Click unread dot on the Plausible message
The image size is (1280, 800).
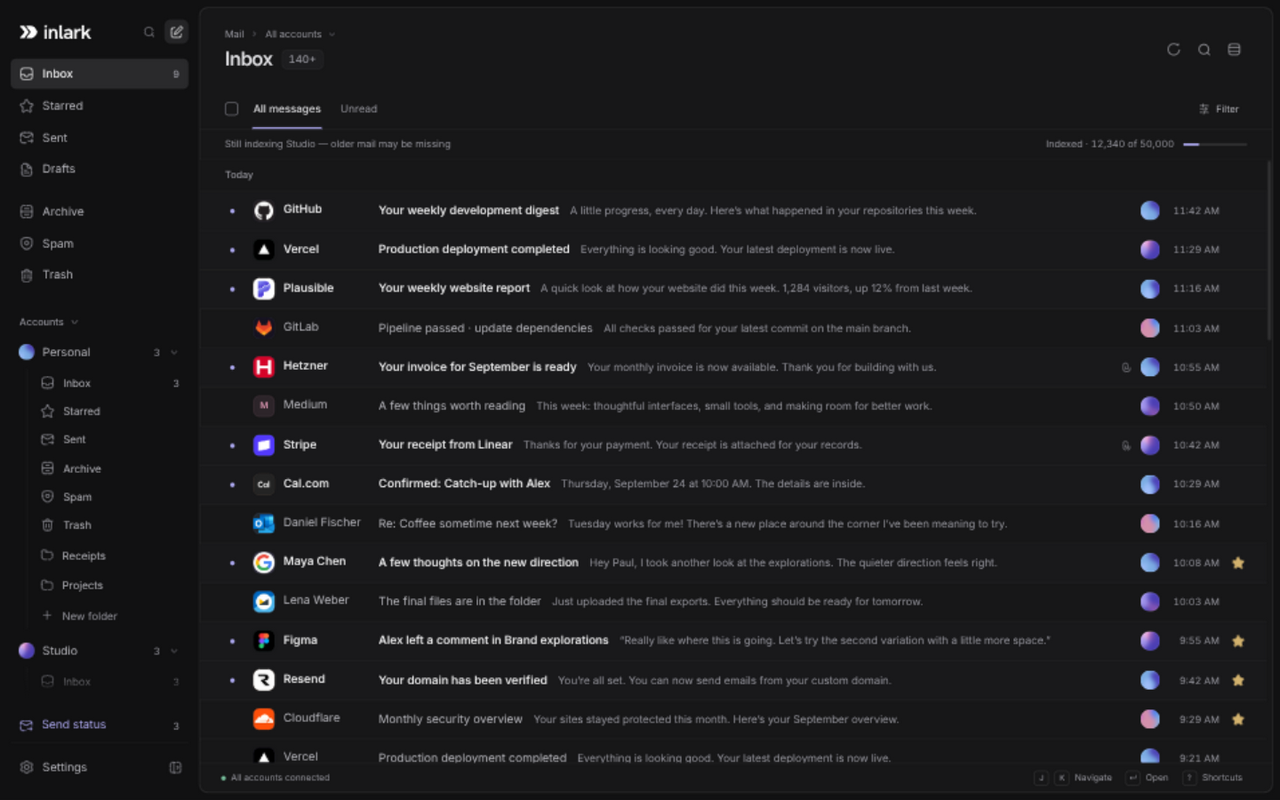point(233,289)
